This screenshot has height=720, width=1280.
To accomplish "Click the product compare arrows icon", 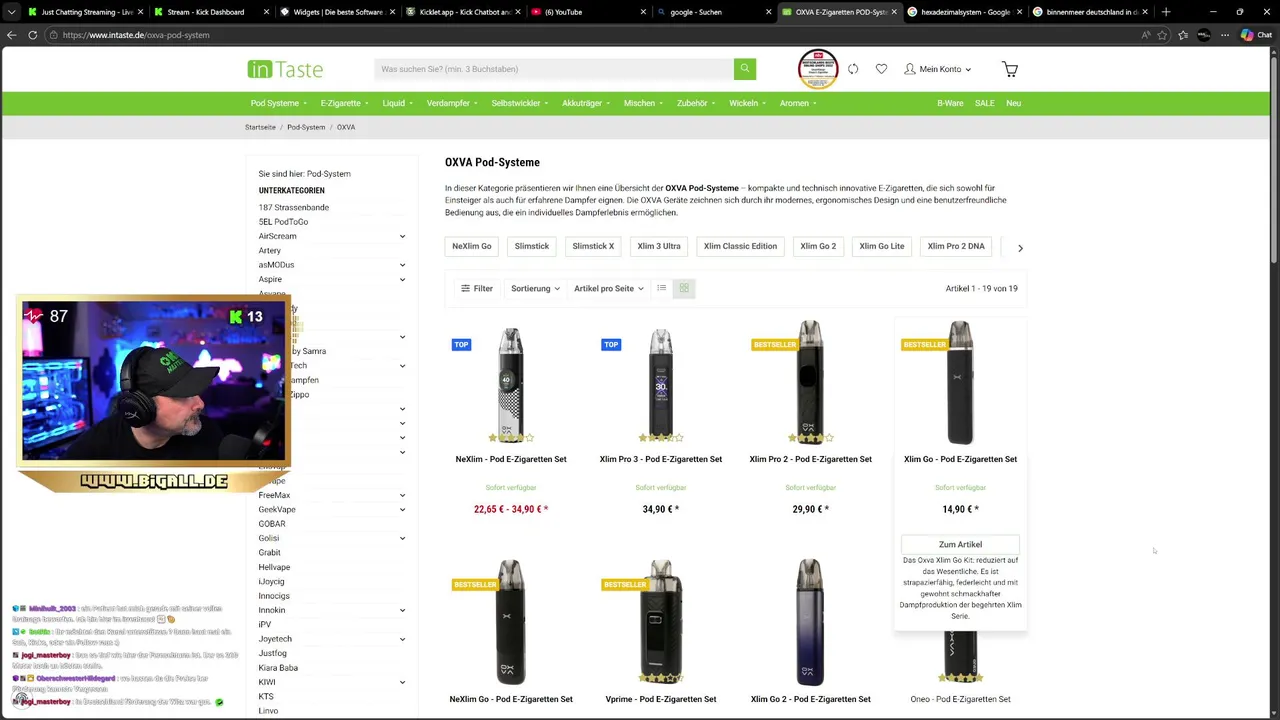I will click(x=853, y=69).
